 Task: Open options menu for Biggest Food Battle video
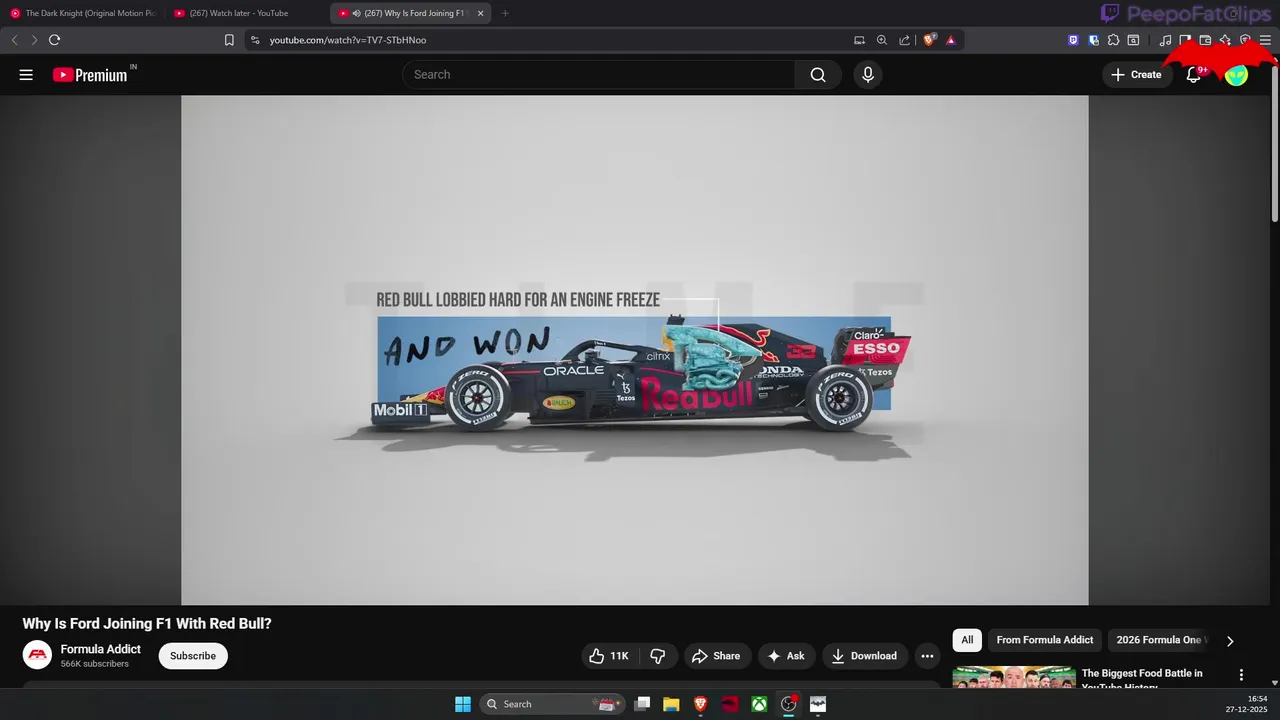[1241, 675]
